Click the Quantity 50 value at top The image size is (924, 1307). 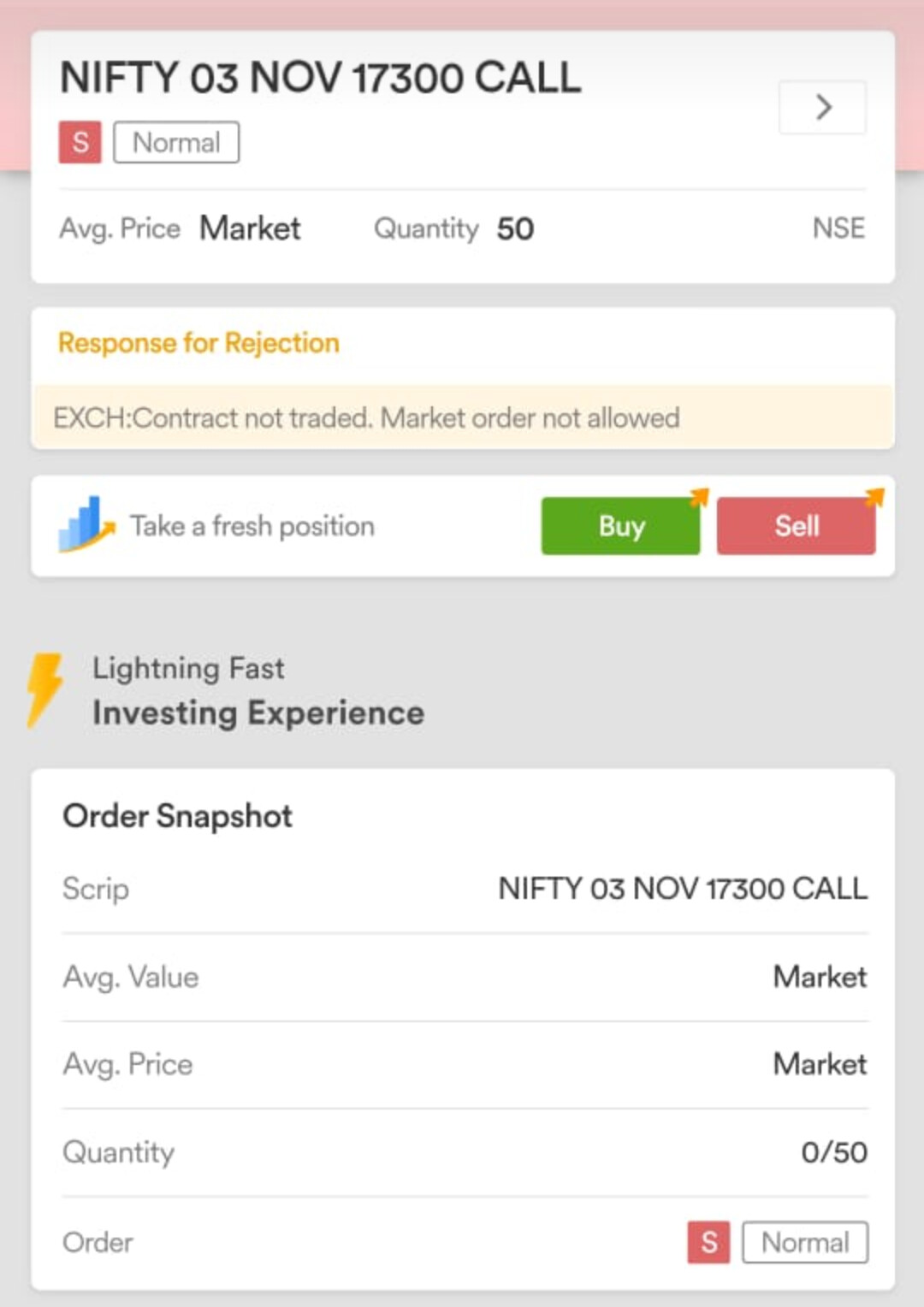pos(515,229)
